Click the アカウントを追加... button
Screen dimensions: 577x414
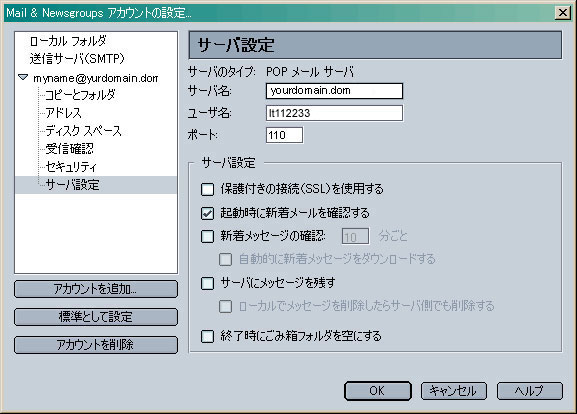tap(96, 289)
